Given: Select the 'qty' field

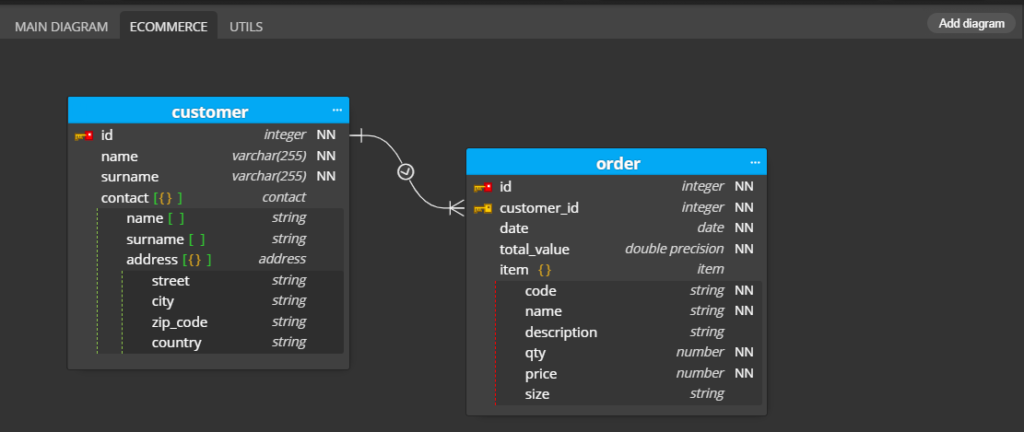Looking at the screenshot, I should click(x=535, y=353).
